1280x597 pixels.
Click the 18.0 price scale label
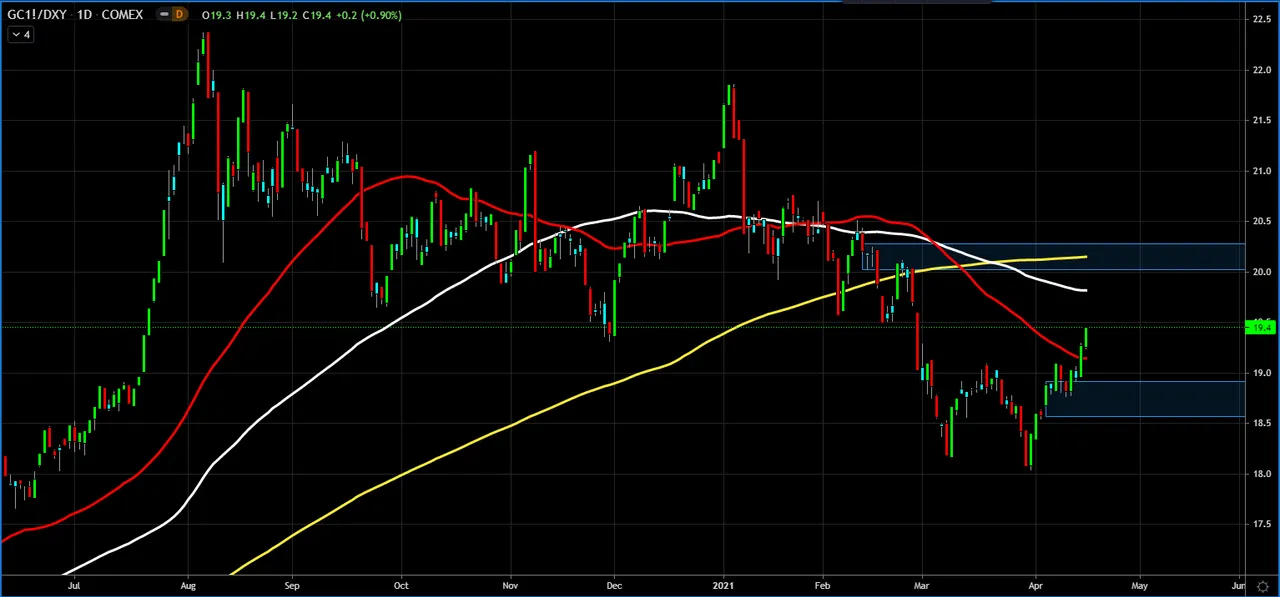coord(1261,474)
